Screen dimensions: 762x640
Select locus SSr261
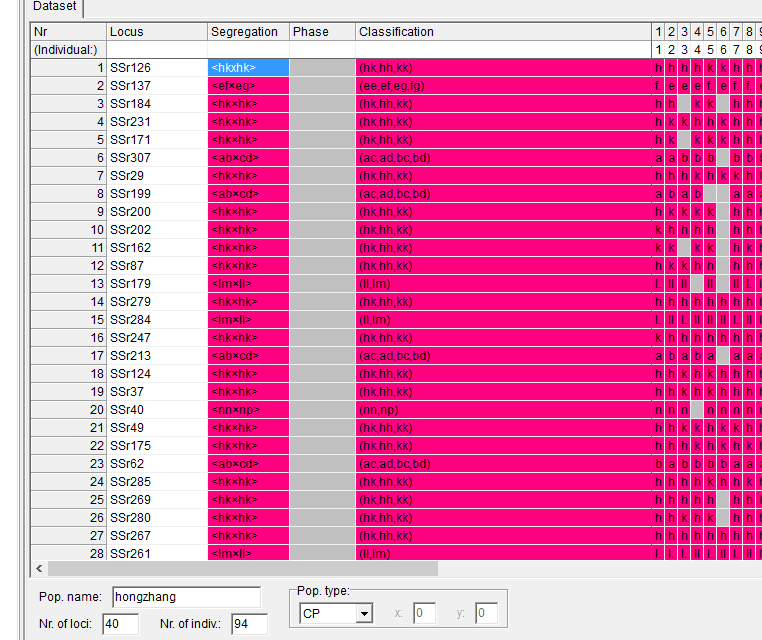coord(157,553)
